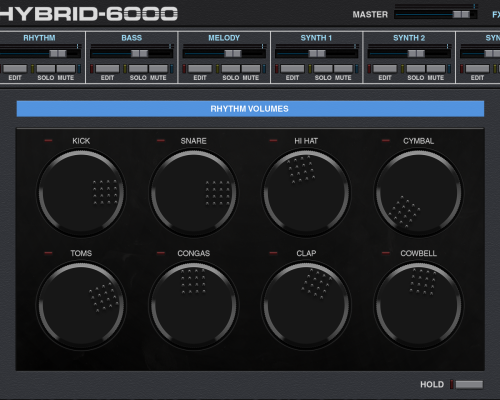Click the yellow LED beside SYNTH 1 SOLO
This screenshot has width=500, height=400.
pos(310,69)
